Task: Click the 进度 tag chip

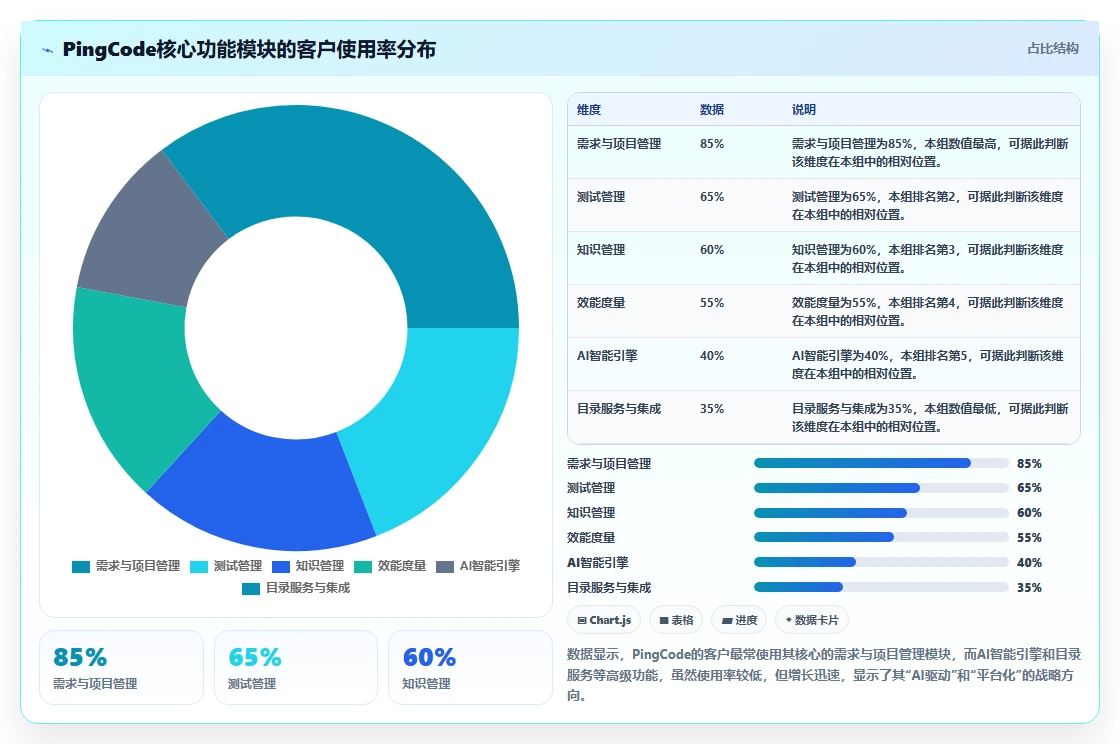Action: [739, 620]
